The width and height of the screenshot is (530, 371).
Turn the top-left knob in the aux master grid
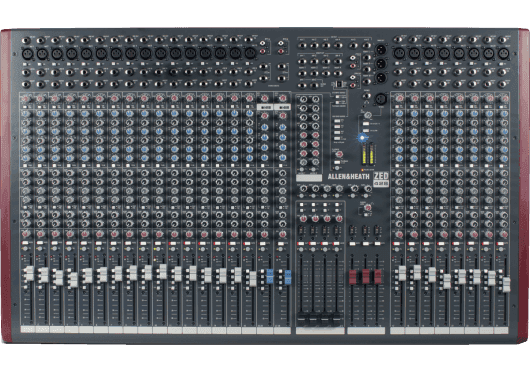click(304, 99)
